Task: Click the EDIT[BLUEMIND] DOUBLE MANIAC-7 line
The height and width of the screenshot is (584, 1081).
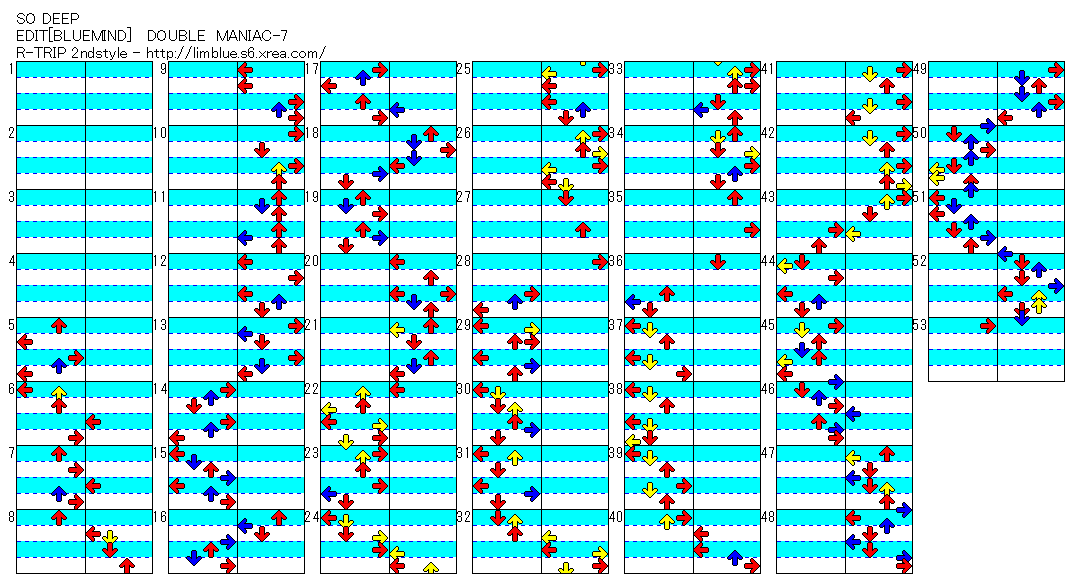Action: 152,36
